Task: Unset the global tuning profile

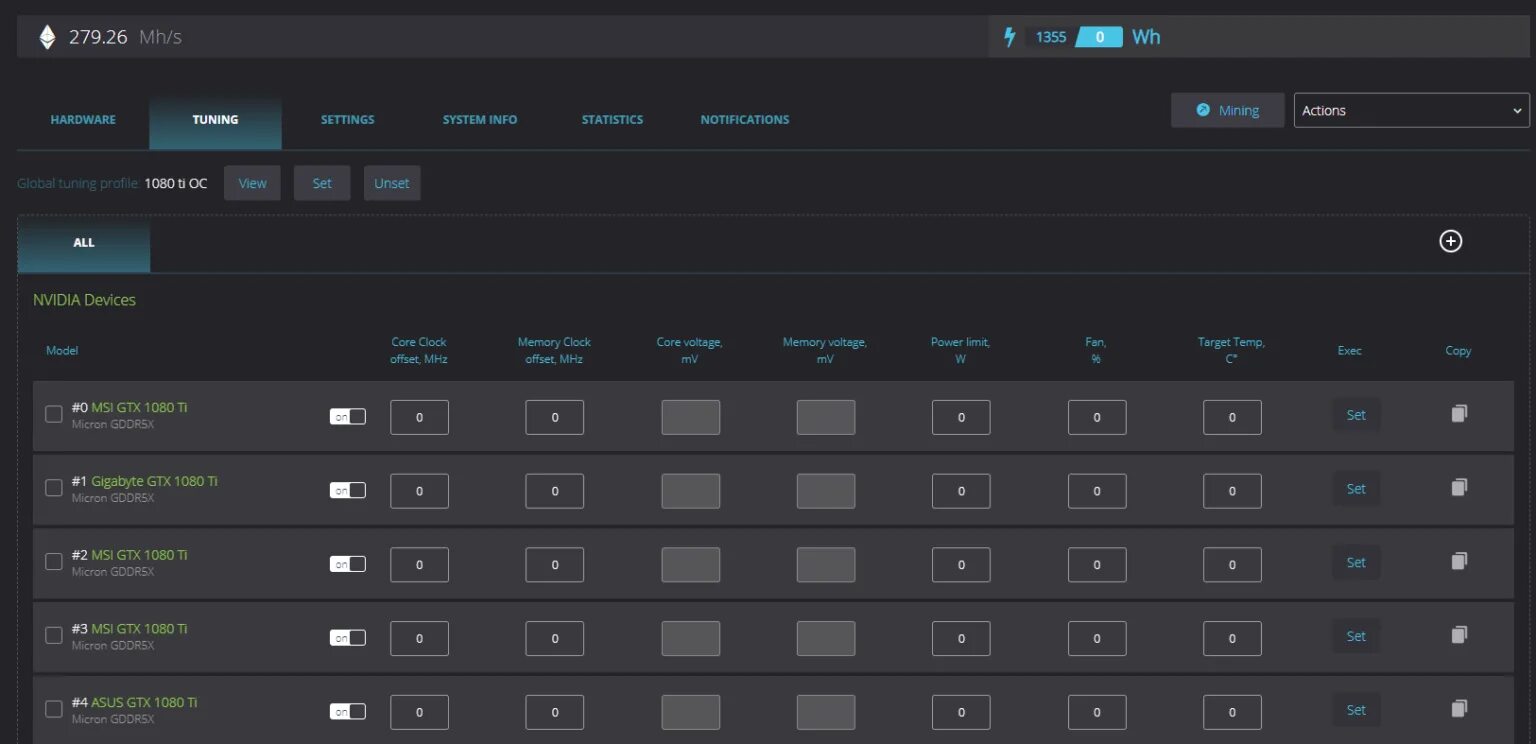Action: (x=392, y=183)
